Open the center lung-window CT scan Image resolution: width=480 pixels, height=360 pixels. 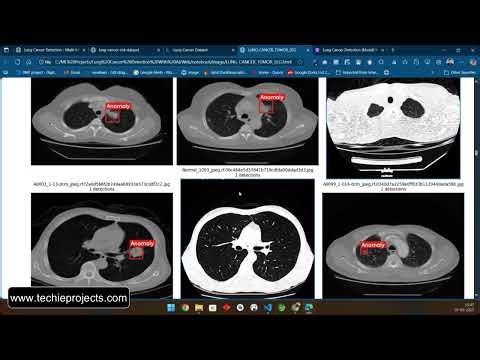point(247,239)
